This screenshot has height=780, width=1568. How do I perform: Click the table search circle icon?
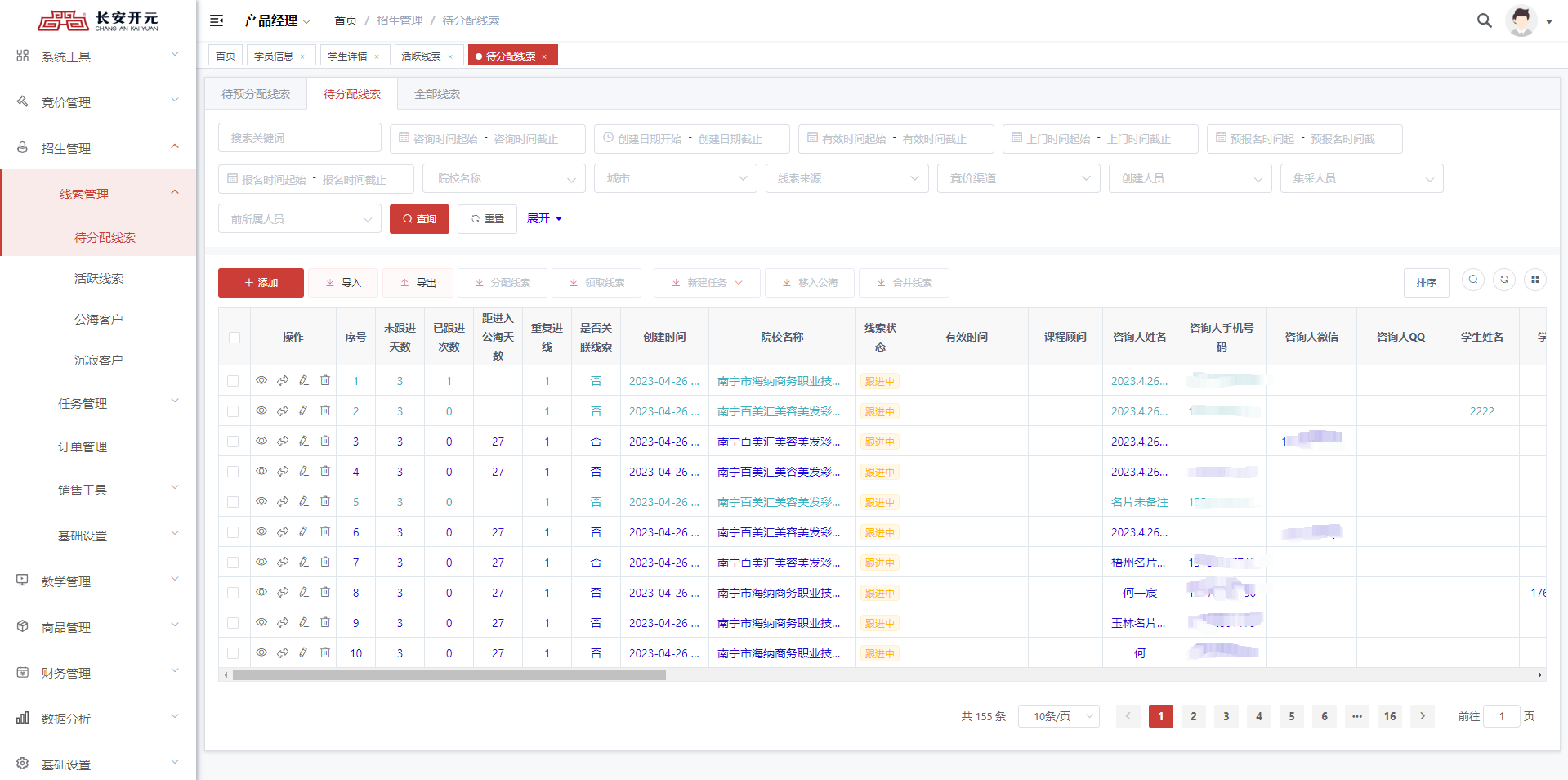coord(1473,280)
